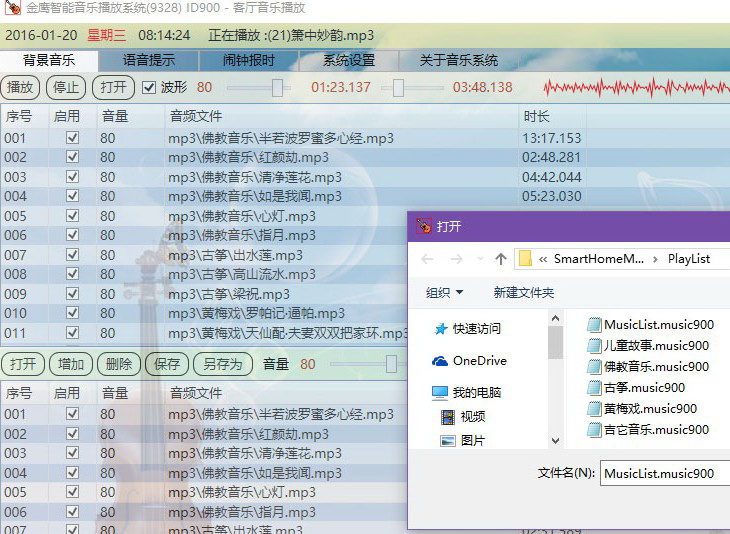Viewport: 730px width, 534px height.
Task: Navigate up one folder level
Action: [500, 259]
